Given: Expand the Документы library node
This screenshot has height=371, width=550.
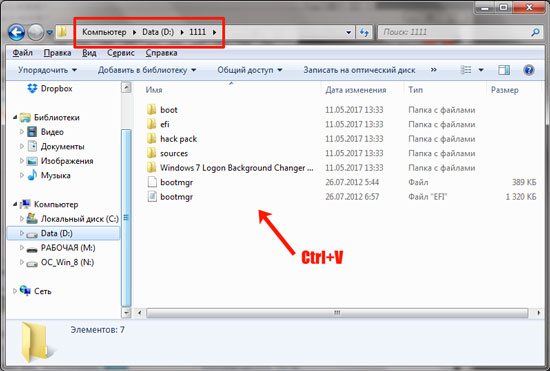Looking at the screenshot, I should [x=22, y=146].
